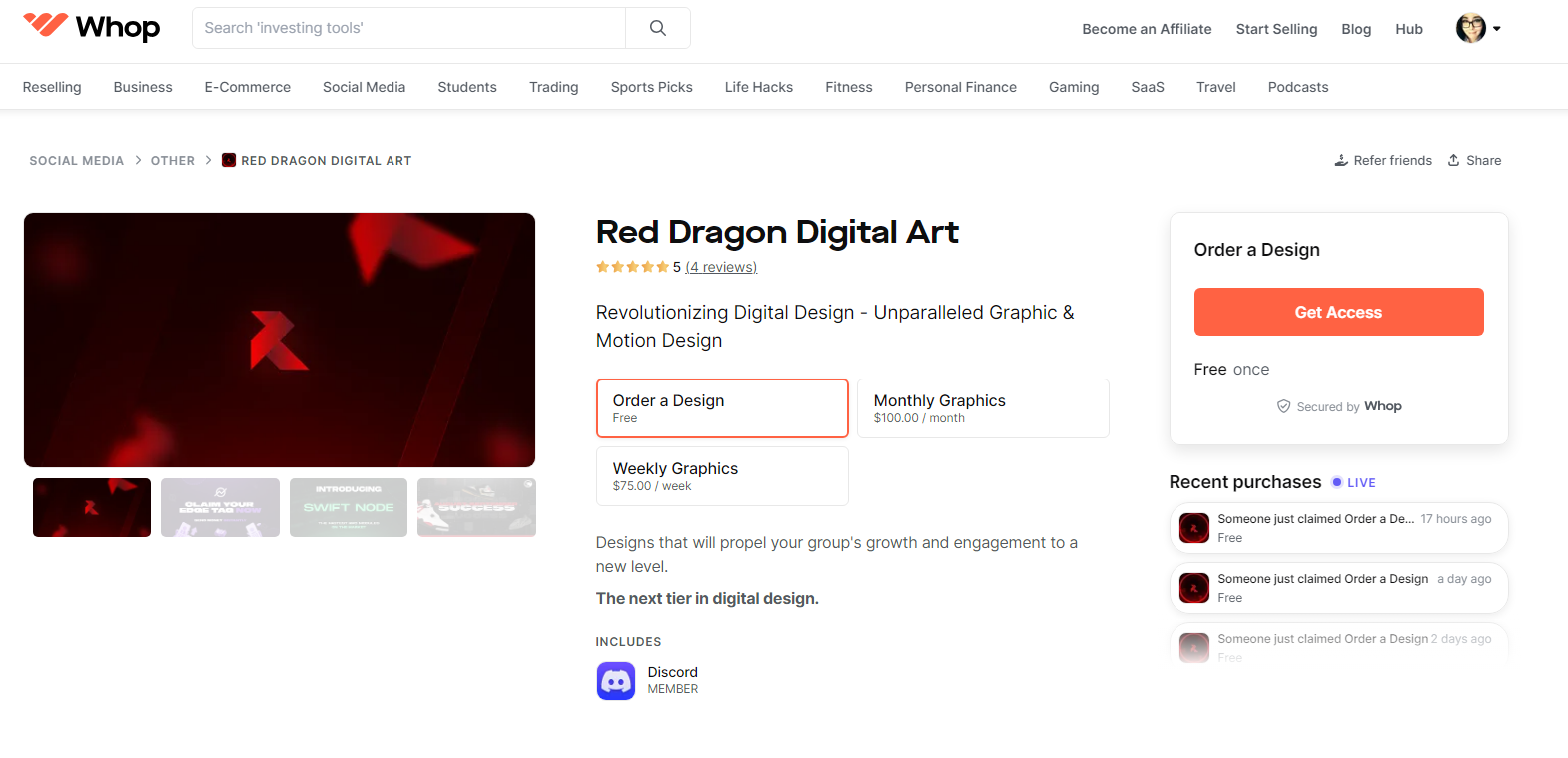Screen dimensions: 1568x758
Task: Select the Success thumbnail
Action: point(476,507)
